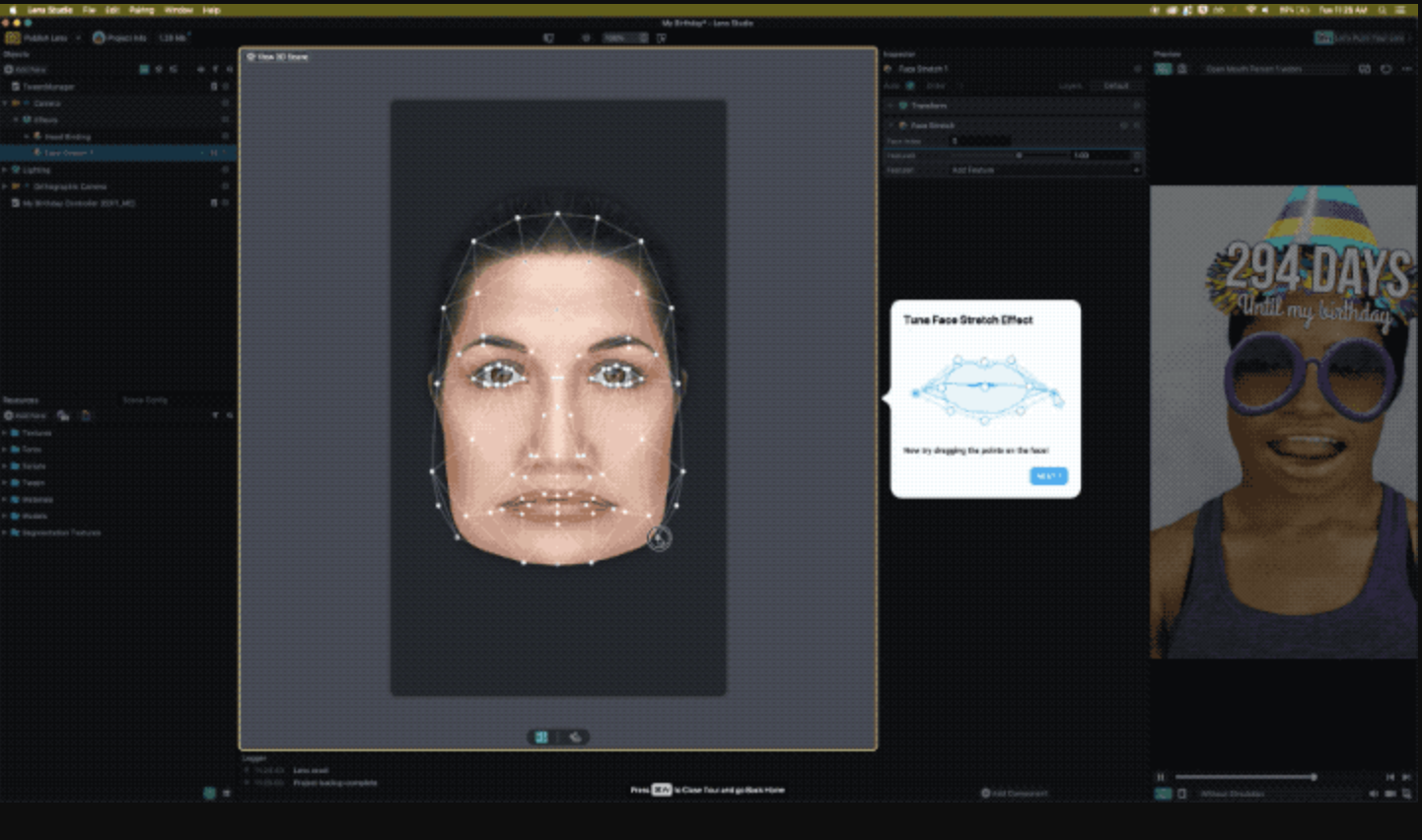The height and width of the screenshot is (840, 1422).
Task: Open the three-dot more options in Preview
Action: click(1406, 69)
